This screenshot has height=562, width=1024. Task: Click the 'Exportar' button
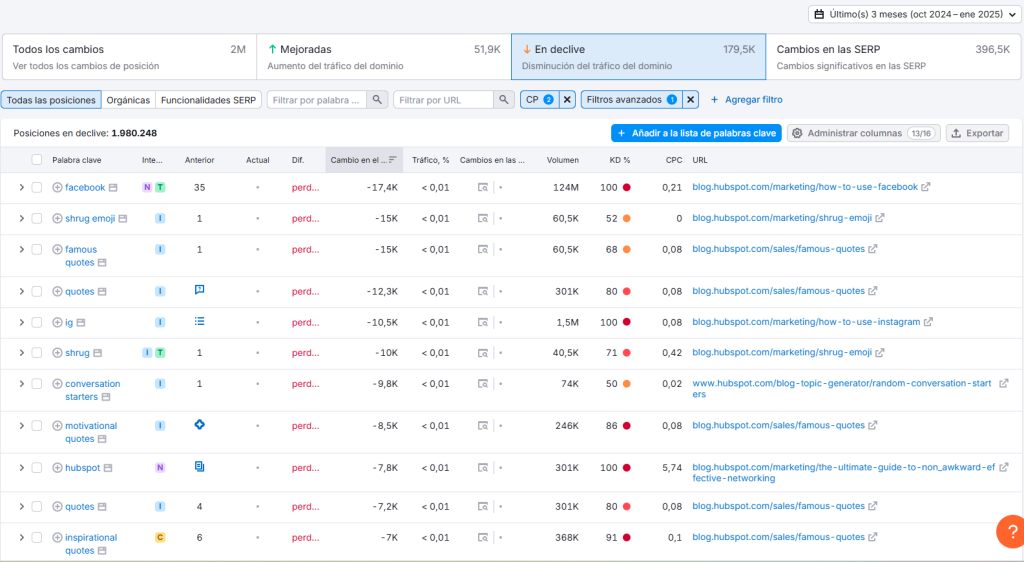coord(977,133)
